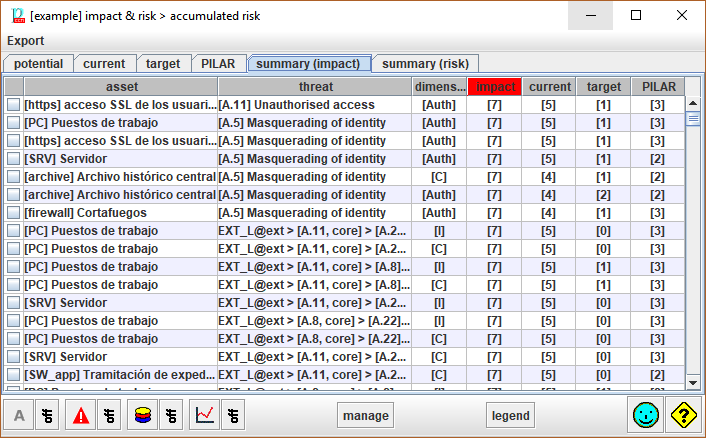Image resolution: width=706 pixels, height=438 pixels.
Task: Click the letter A assets icon
Action: [x=19, y=414]
